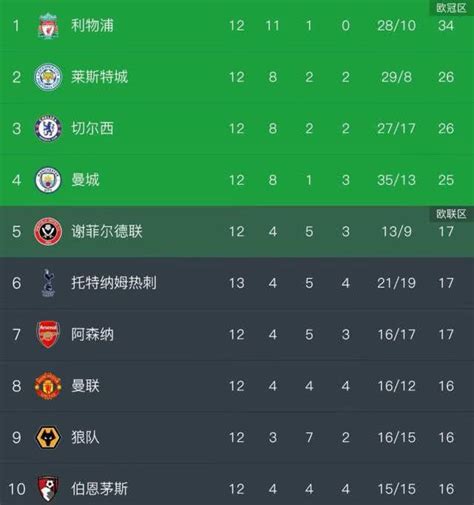This screenshot has width=474, height=505.
Task: Click the Wolves wolf head crest
Action: [48, 437]
